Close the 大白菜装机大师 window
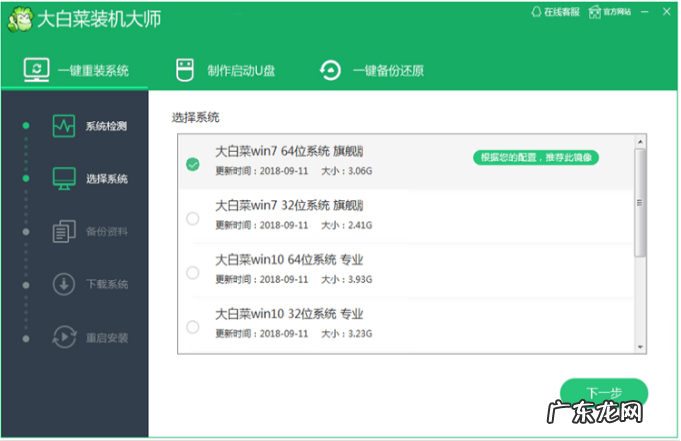 667,12
